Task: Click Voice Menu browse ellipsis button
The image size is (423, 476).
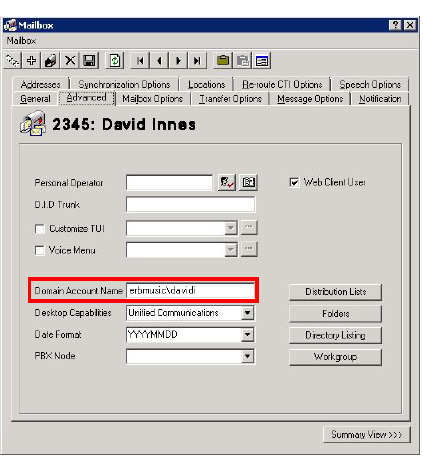Action: point(249,249)
